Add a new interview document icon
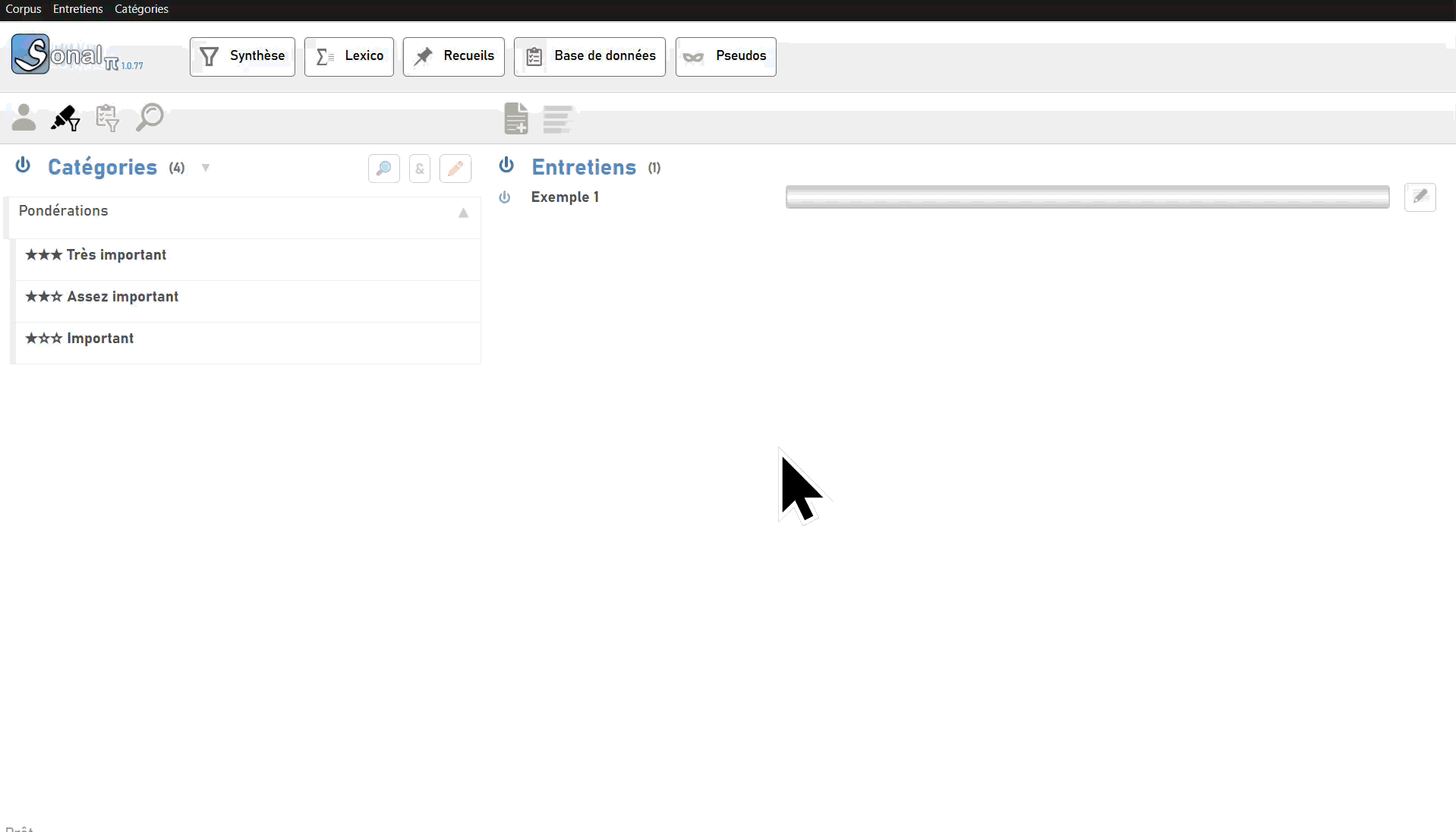This screenshot has width=1456, height=832. (x=516, y=118)
